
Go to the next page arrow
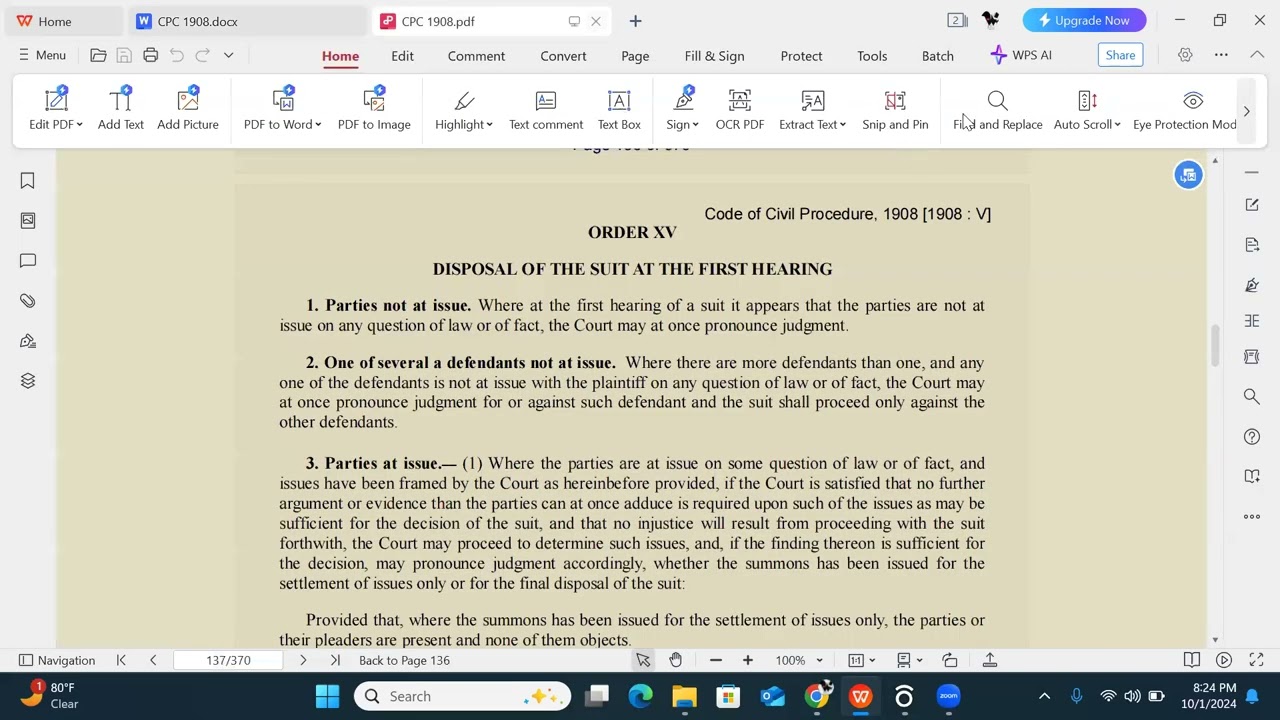303,660
